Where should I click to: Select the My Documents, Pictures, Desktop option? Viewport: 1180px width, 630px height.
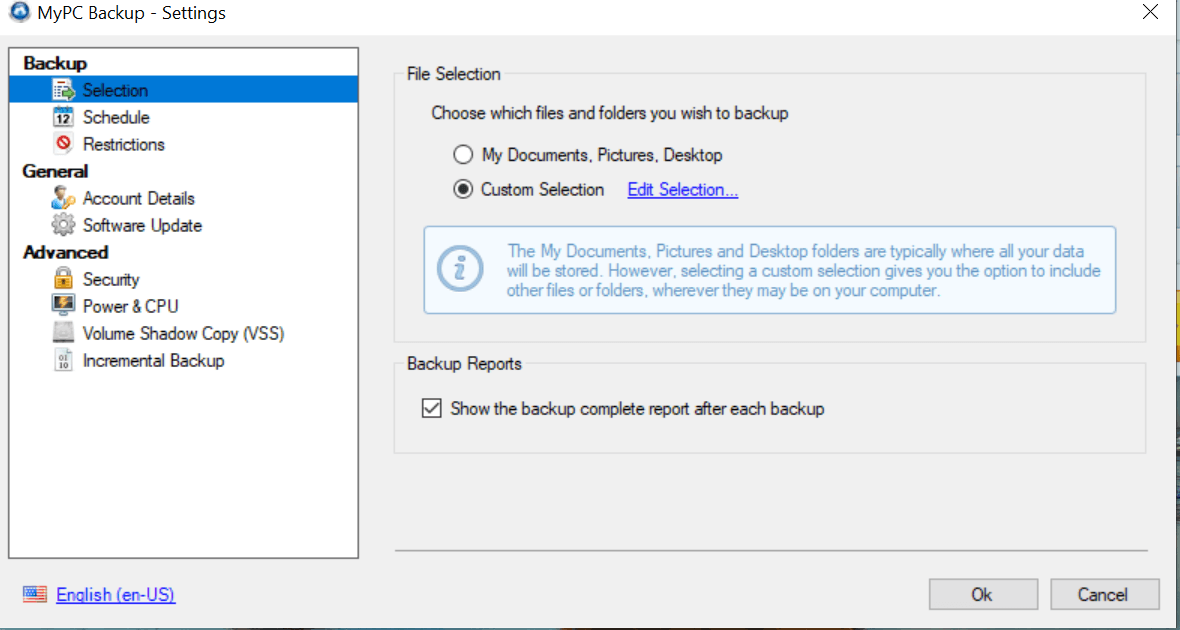tap(462, 154)
